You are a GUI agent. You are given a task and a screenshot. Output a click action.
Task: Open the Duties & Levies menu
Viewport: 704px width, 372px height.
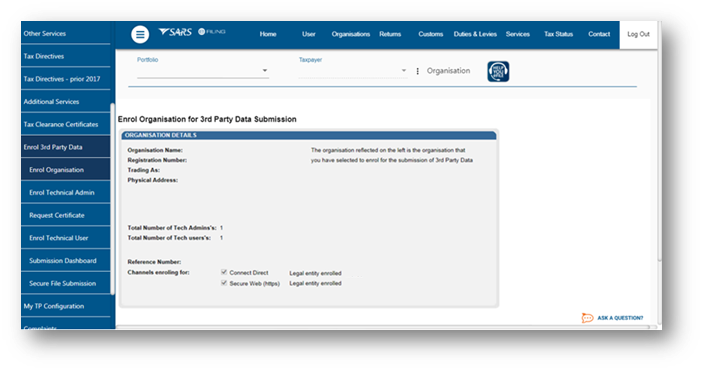pyautogui.click(x=475, y=34)
